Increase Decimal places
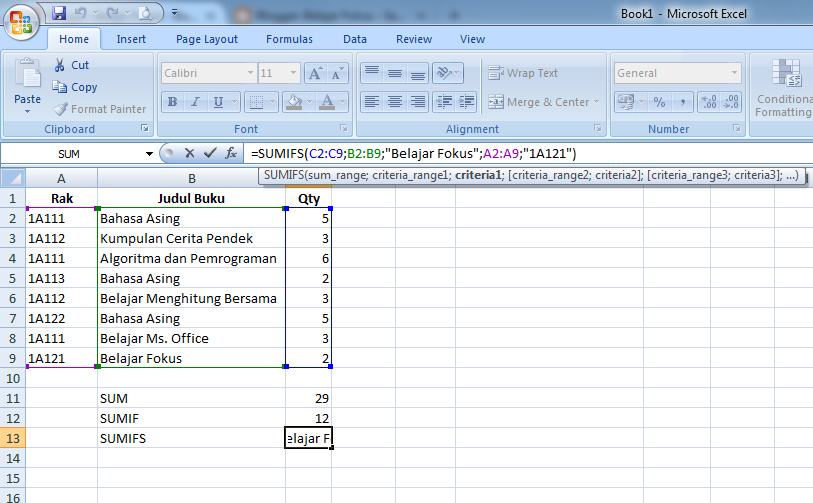This screenshot has width=813, height=503. coord(709,102)
